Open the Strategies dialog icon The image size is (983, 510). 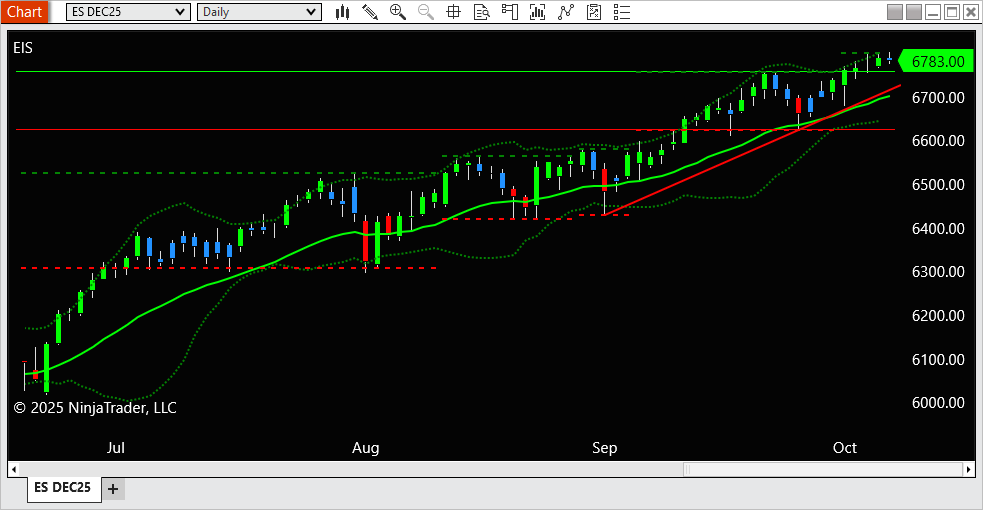[594, 12]
